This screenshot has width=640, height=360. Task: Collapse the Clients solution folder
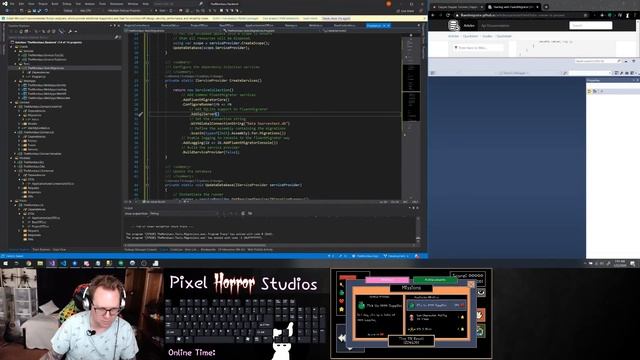tap(11, 47)
